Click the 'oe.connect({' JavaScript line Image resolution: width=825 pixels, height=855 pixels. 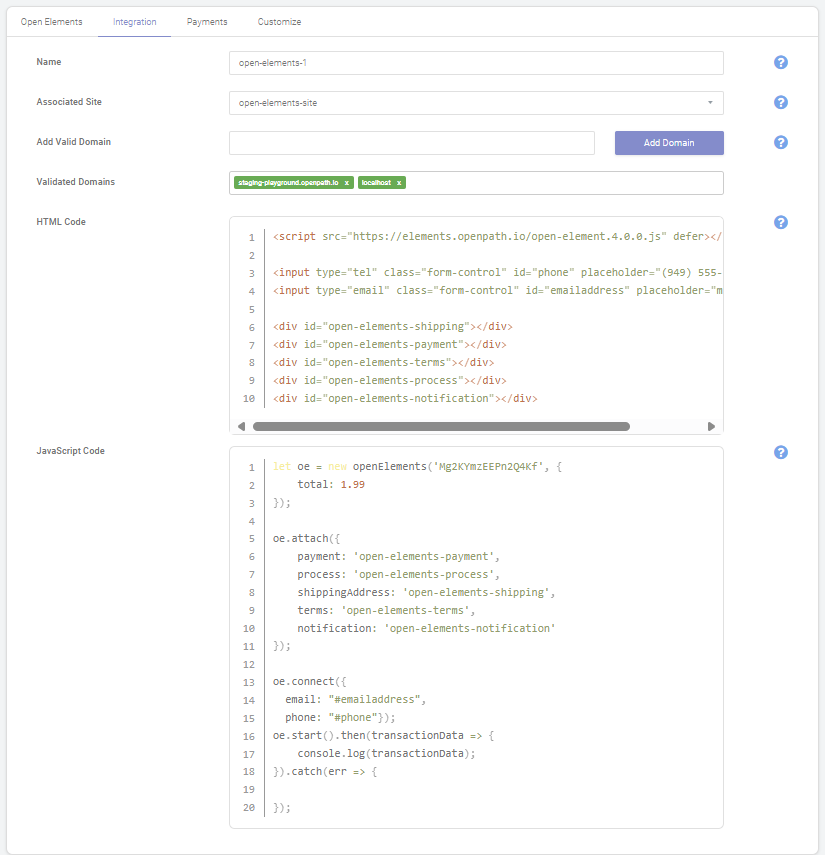(x=310, y=682)
